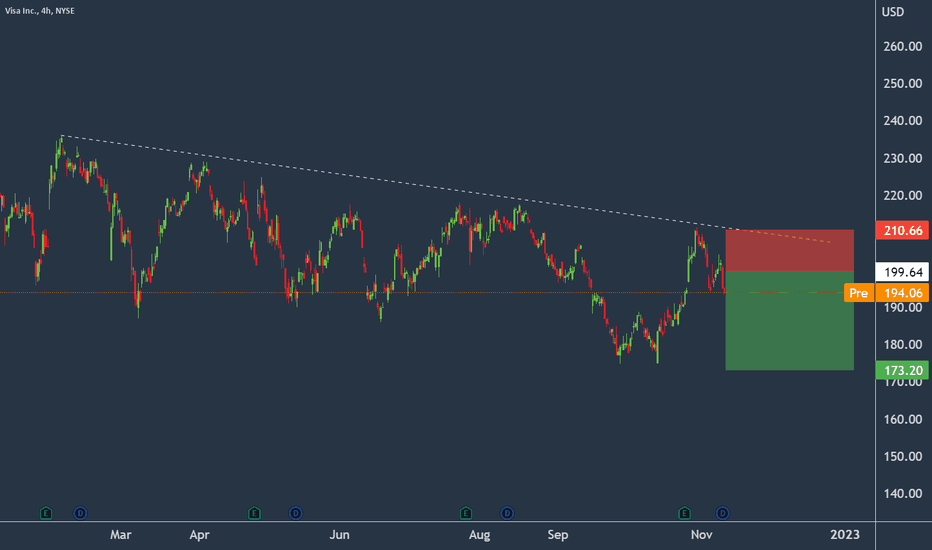Open the dividend D marker between Apr and Jun
Viewport: 932px width, 550px height.
pos(295,513)
